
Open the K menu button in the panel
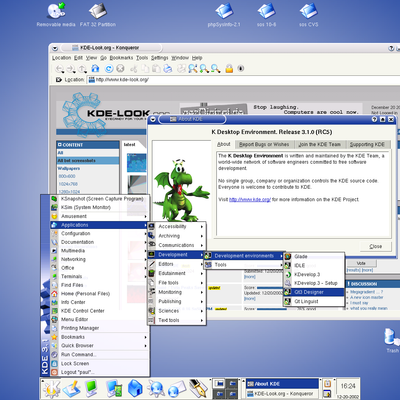point(52,389)
